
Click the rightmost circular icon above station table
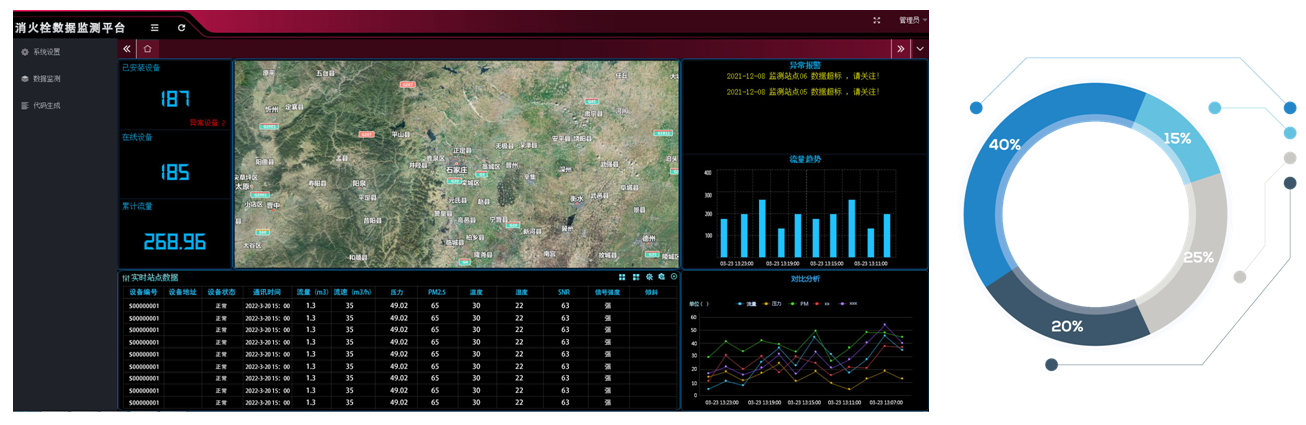[674, 277]
